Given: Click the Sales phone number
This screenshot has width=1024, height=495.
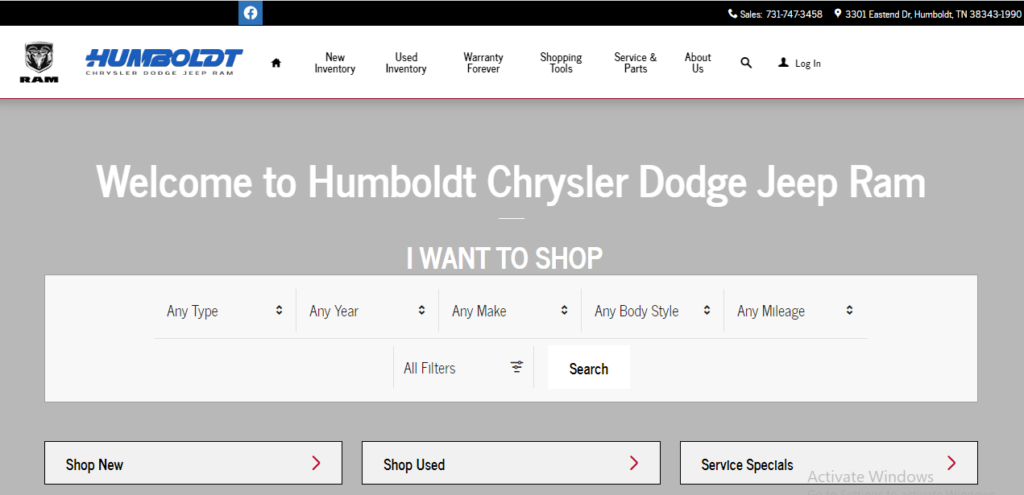Looking at the screenshot, I should (x=794, y=14).
